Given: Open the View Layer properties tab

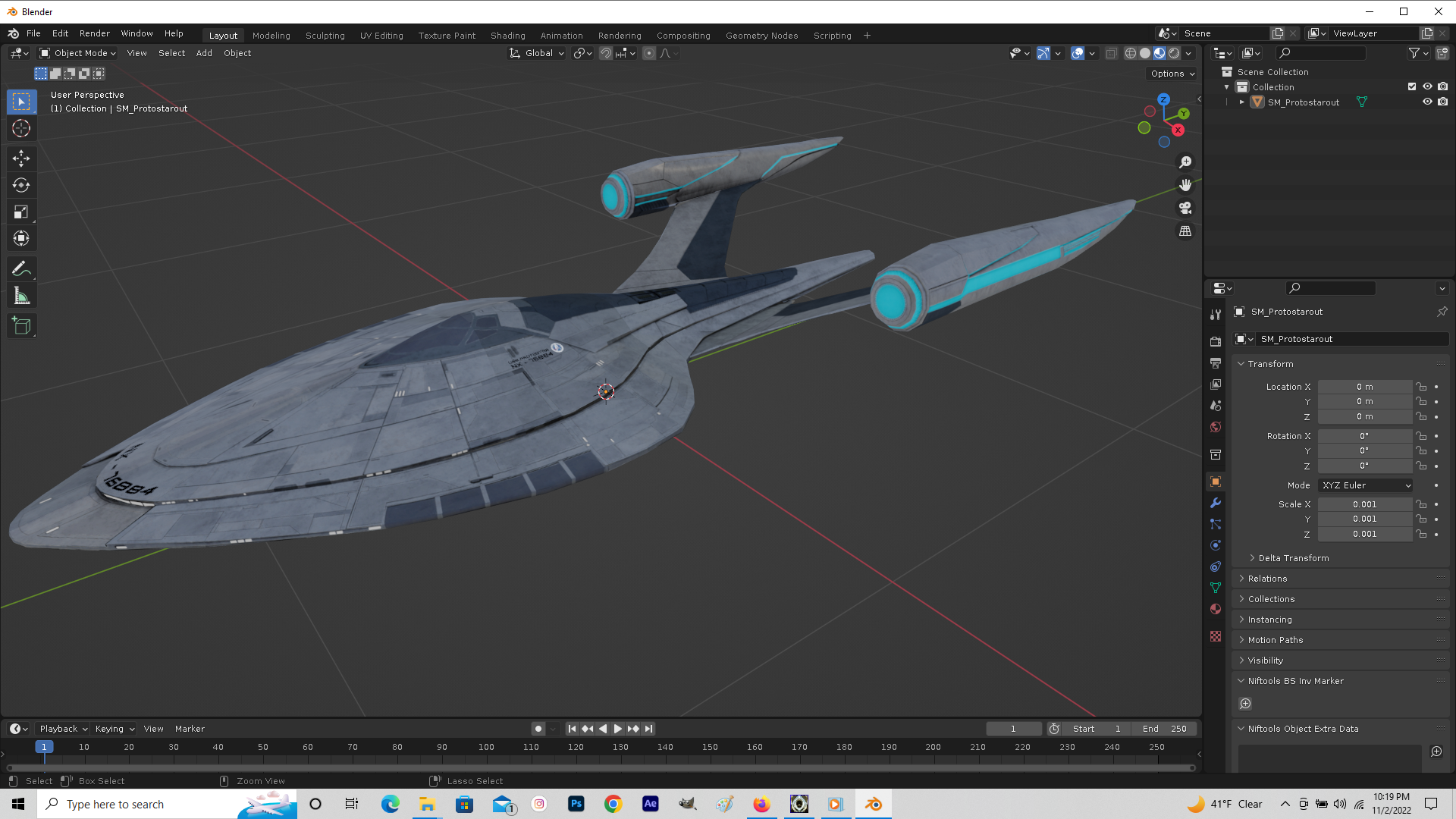Looking at the screenshot, I should [x=1216, y=384].
